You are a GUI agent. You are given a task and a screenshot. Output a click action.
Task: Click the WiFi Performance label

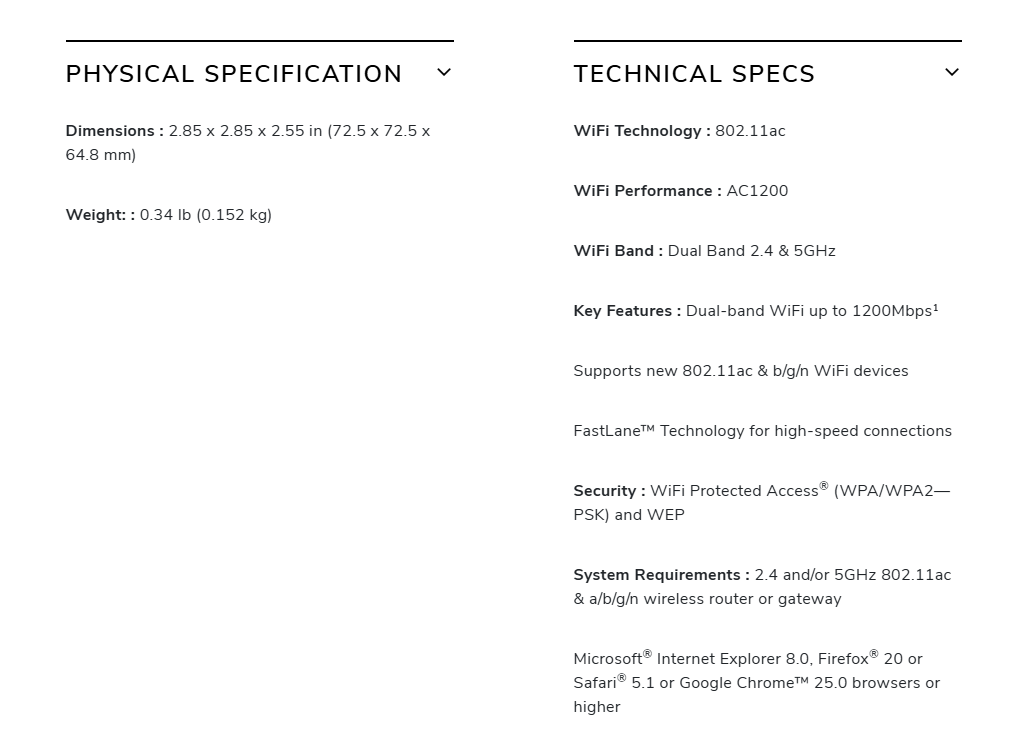(647, 191)
